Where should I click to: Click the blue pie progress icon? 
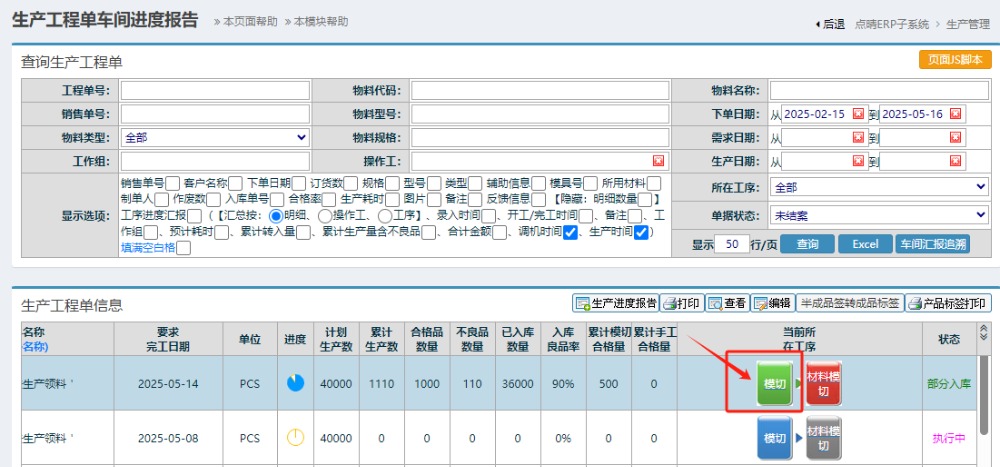[x=295, y=383]
